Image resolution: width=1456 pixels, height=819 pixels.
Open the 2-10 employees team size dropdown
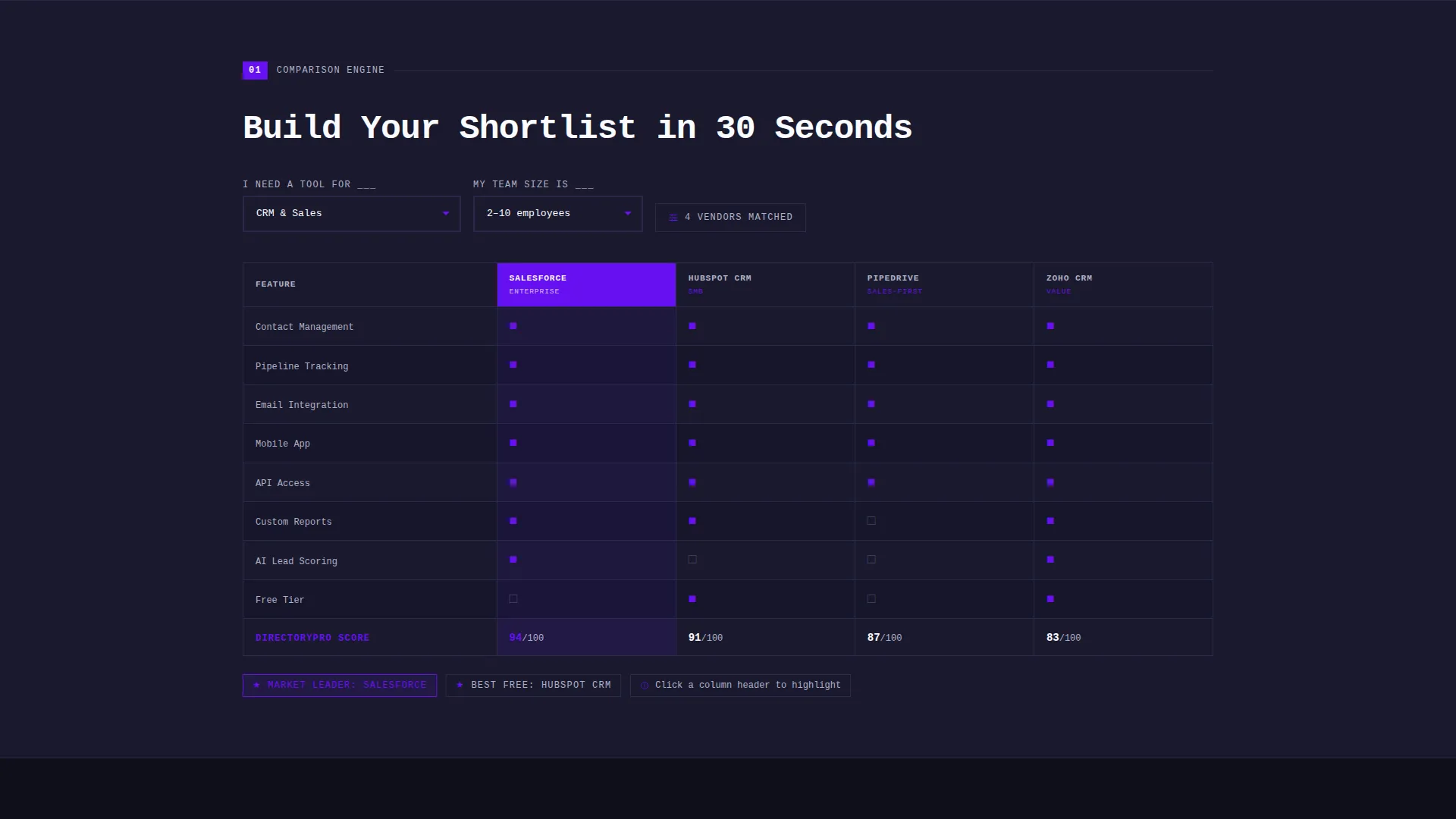click(558, 214)
